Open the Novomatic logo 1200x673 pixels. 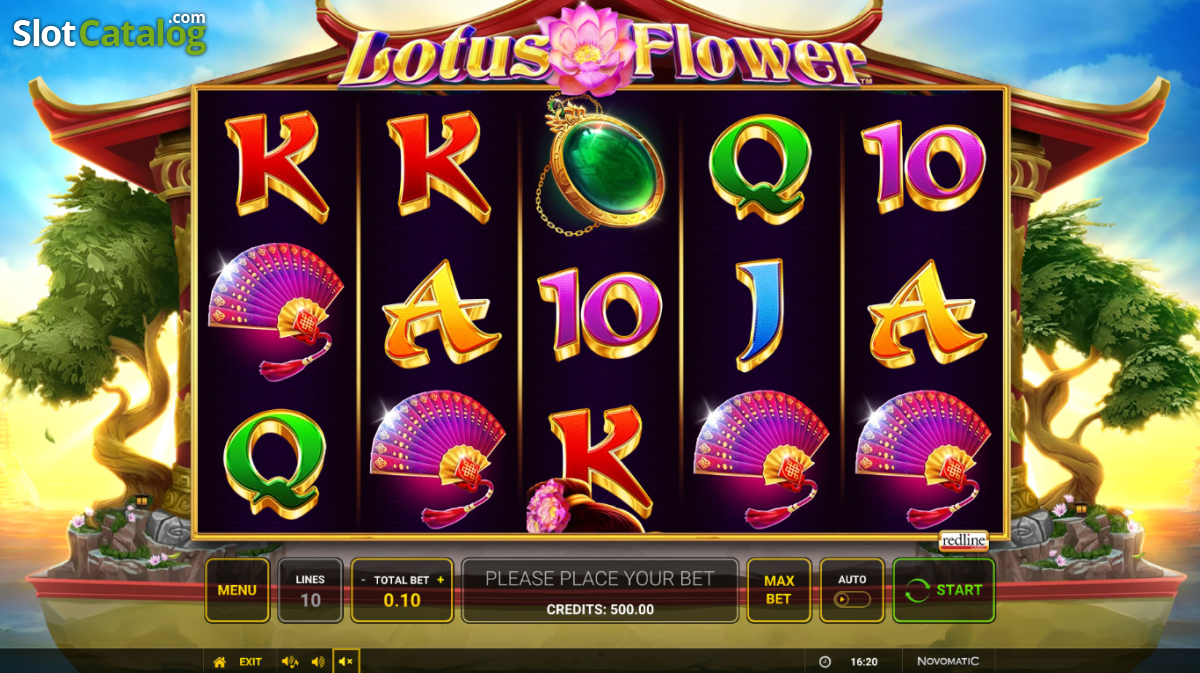pos(948,662)
